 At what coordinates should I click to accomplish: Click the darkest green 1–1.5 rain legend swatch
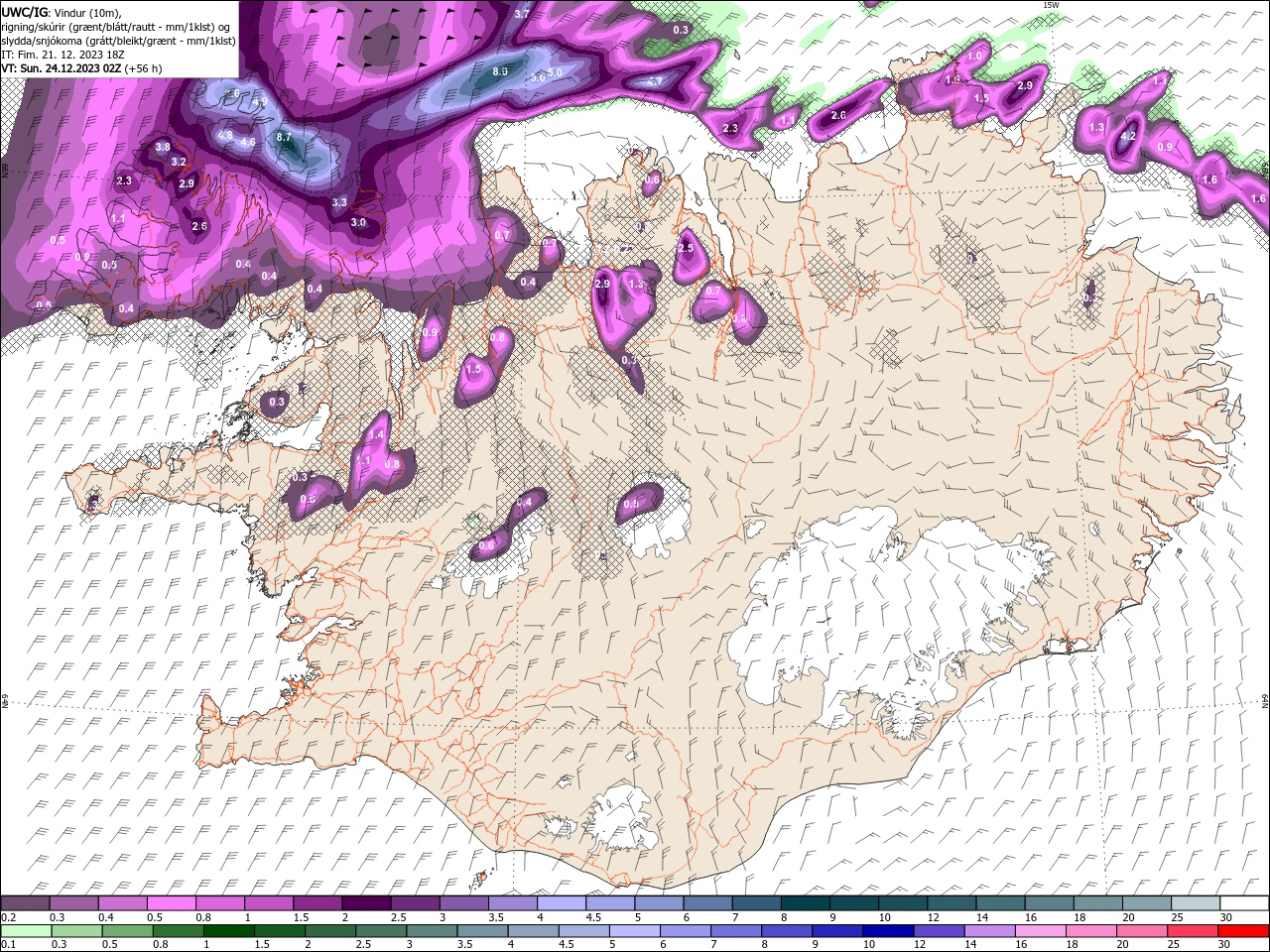tap(228, 930)
